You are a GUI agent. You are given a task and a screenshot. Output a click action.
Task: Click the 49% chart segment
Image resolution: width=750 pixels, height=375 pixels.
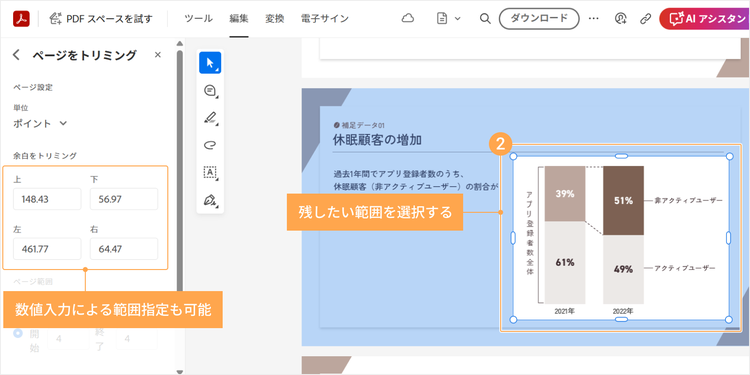[623, 269]
